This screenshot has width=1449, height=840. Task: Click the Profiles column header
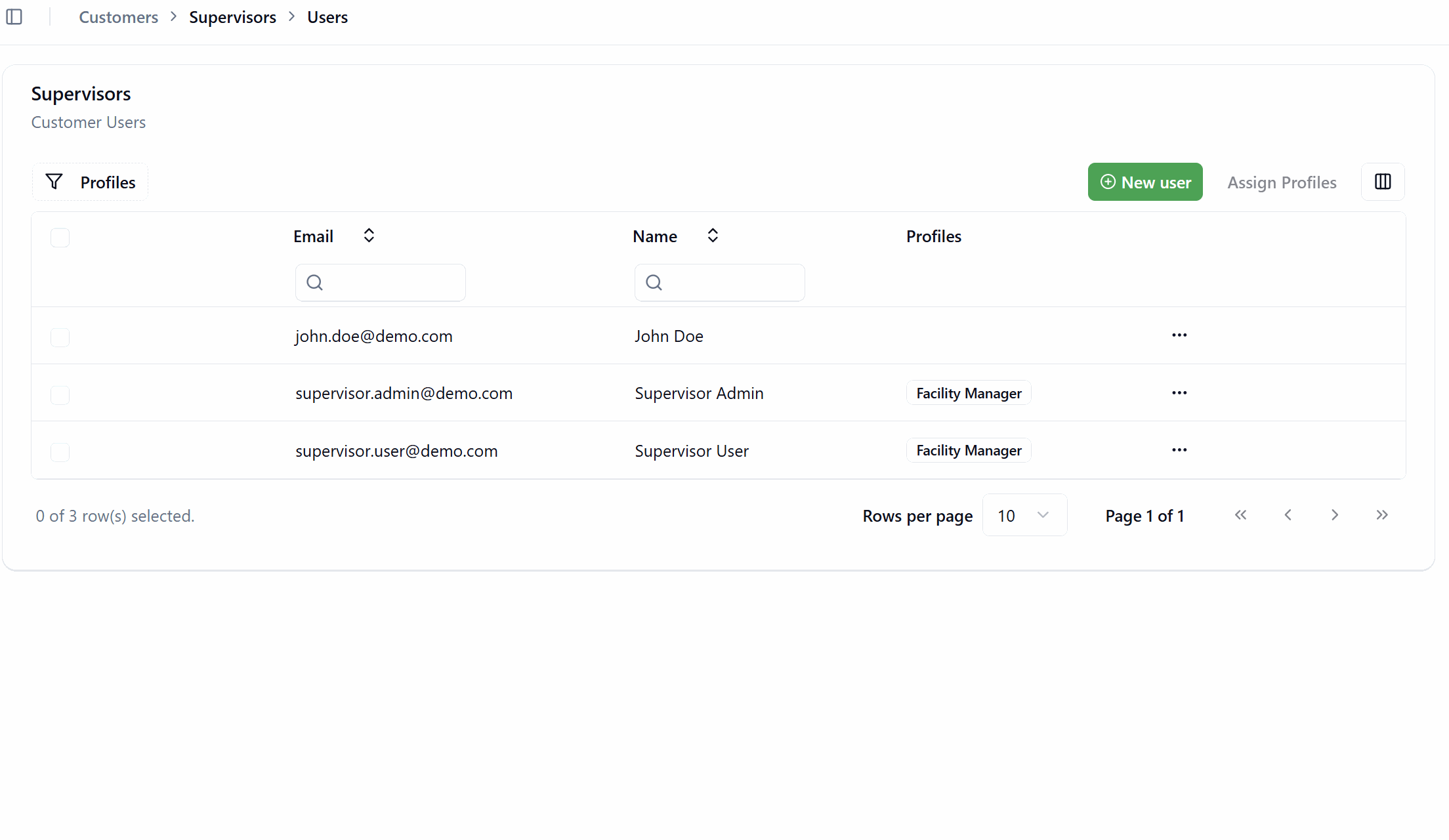[x=934, y=236]
